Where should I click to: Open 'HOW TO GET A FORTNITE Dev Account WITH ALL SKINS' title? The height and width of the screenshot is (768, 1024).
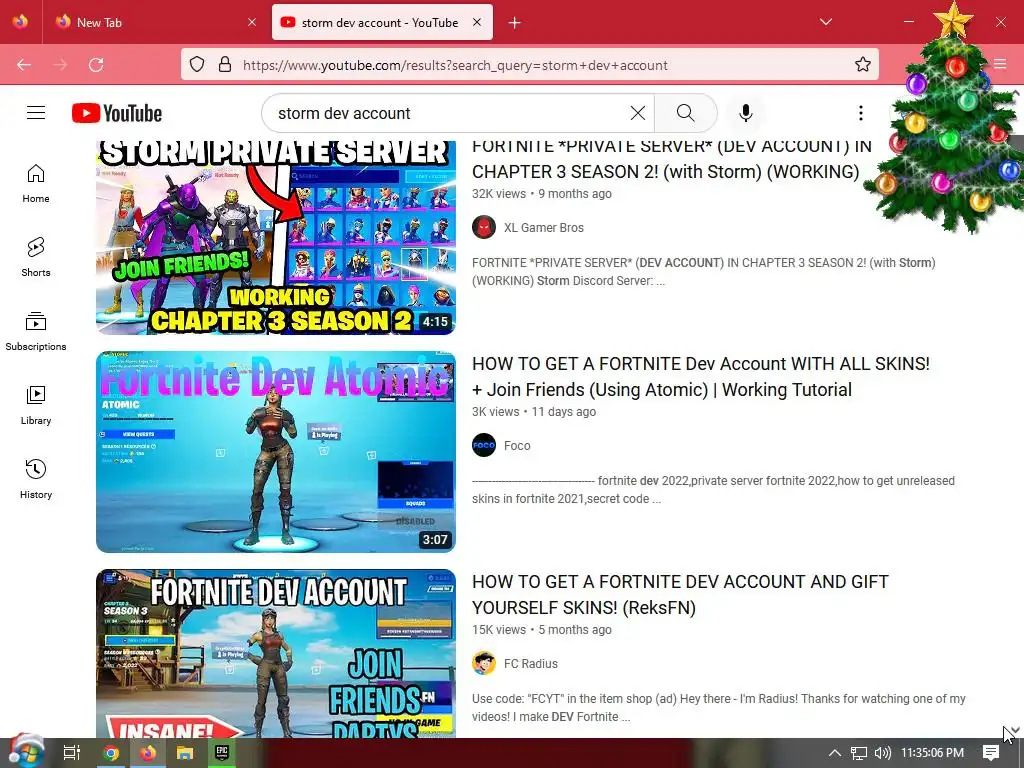(701, 377)
